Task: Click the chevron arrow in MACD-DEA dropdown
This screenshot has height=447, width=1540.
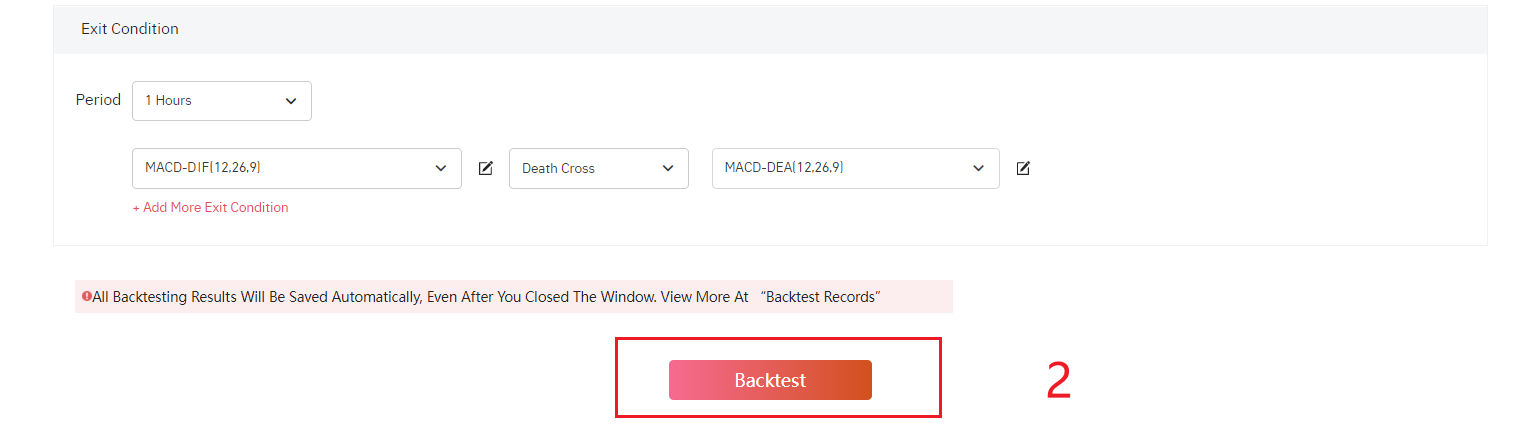Action: pos(979,168)
